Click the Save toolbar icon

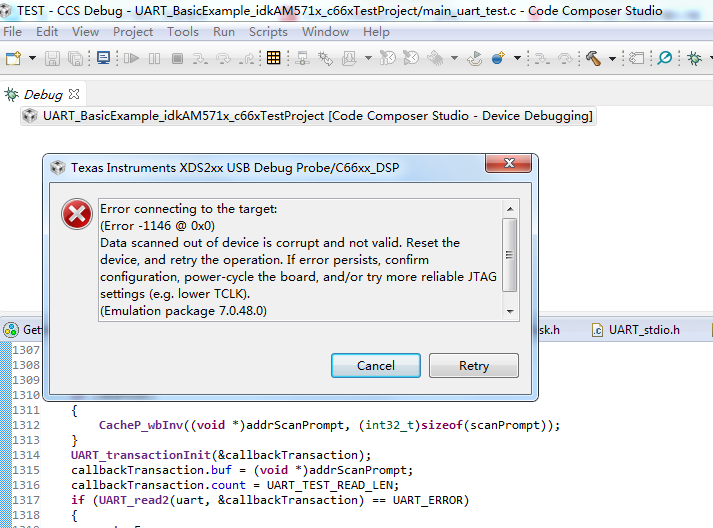(x=52, y=58)
